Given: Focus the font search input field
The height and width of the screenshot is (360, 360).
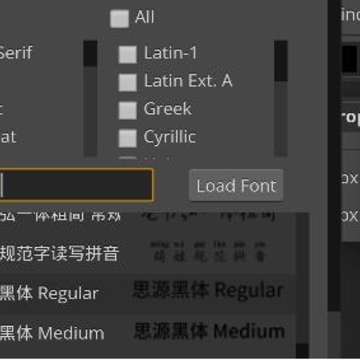Looking at the screenshot, I should pos(76,185).
